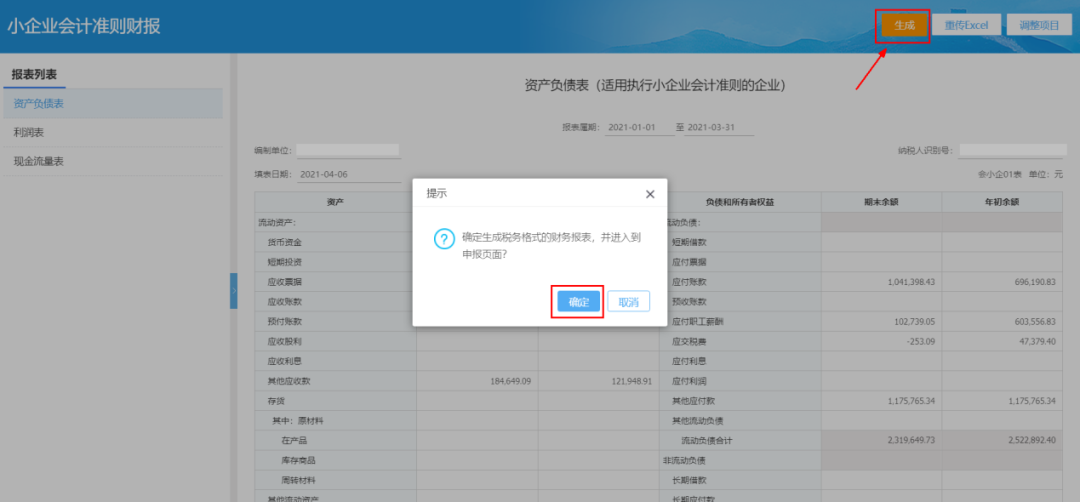Click the 应付账款 row label

(x=689, y=282)
